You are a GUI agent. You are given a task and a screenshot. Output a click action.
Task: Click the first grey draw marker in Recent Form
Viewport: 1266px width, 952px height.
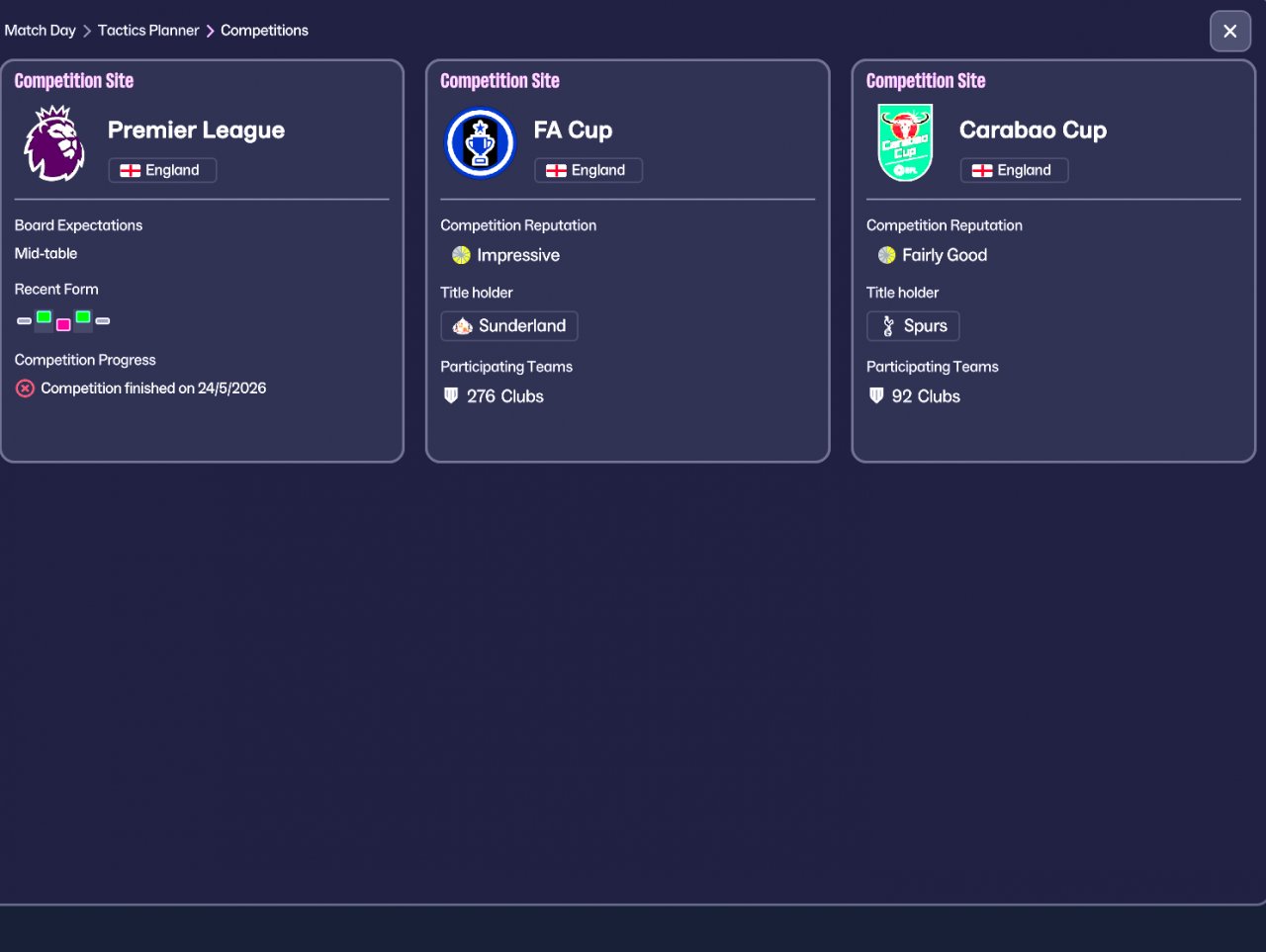(x=24, y=320)
